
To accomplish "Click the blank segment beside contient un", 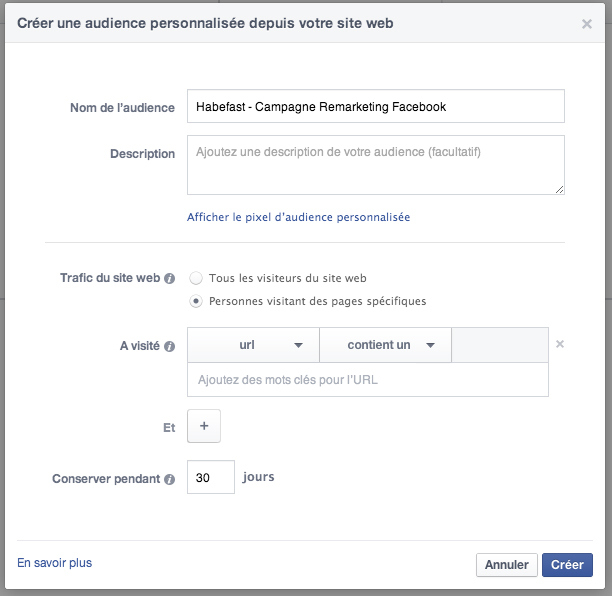I will pyautogui.click(x=500, y=345).
